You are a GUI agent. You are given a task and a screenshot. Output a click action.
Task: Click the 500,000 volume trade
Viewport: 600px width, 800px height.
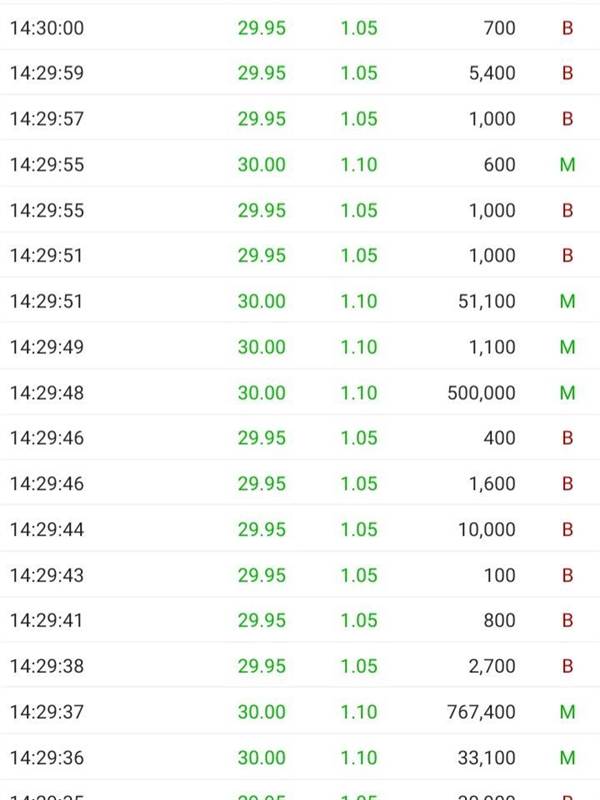[300, 392]
